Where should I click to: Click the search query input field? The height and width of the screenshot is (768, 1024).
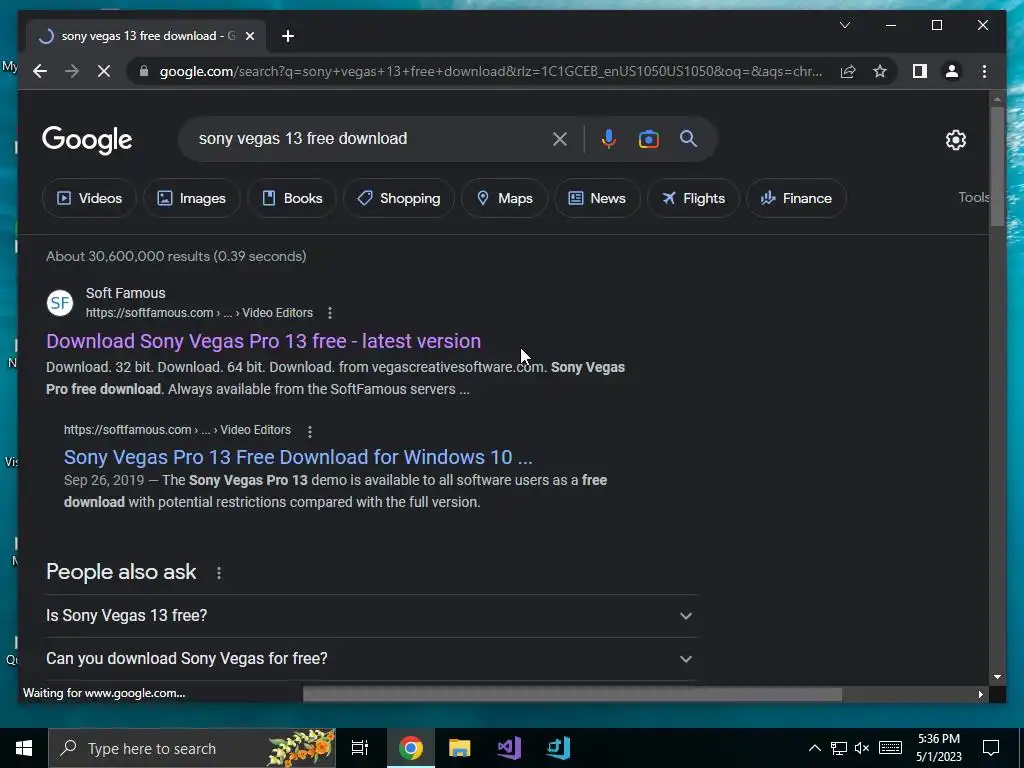369,138
